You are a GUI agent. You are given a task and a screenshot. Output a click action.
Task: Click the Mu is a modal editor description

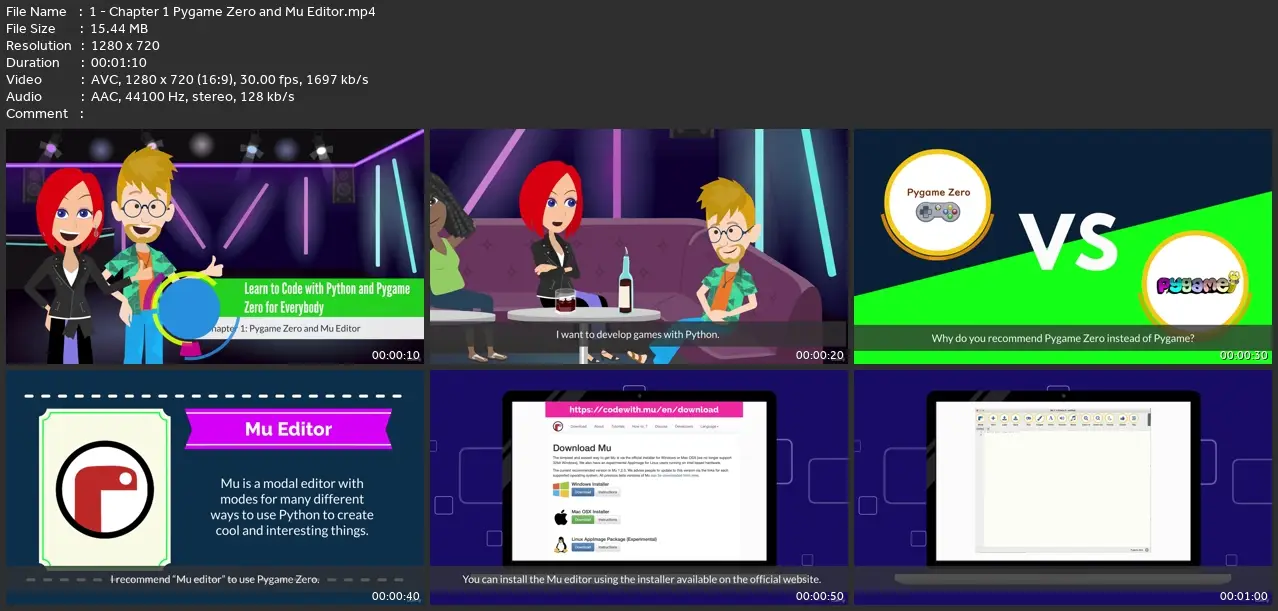click(294, 507)
